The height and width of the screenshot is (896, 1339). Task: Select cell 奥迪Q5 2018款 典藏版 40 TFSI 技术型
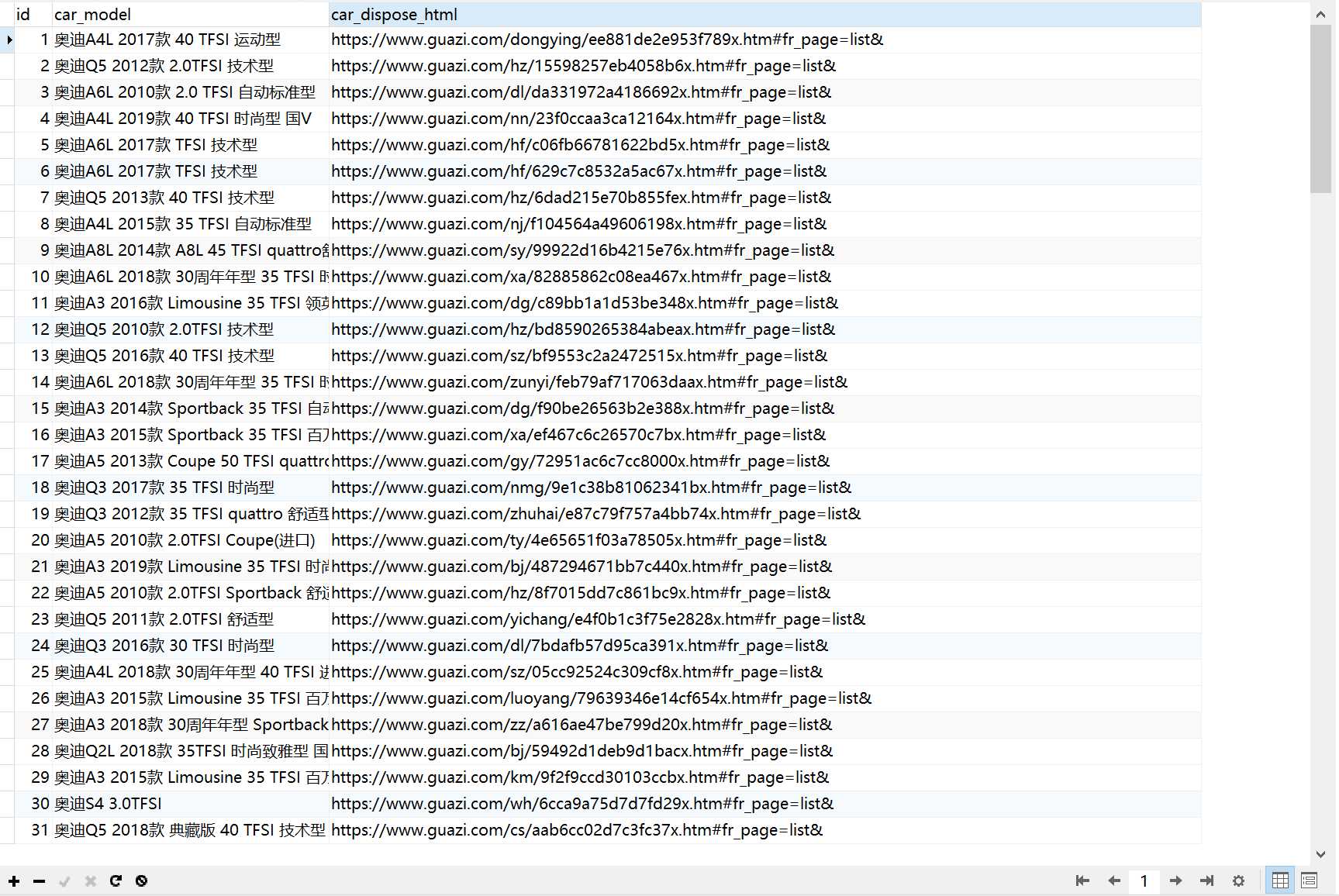point(190,830)
